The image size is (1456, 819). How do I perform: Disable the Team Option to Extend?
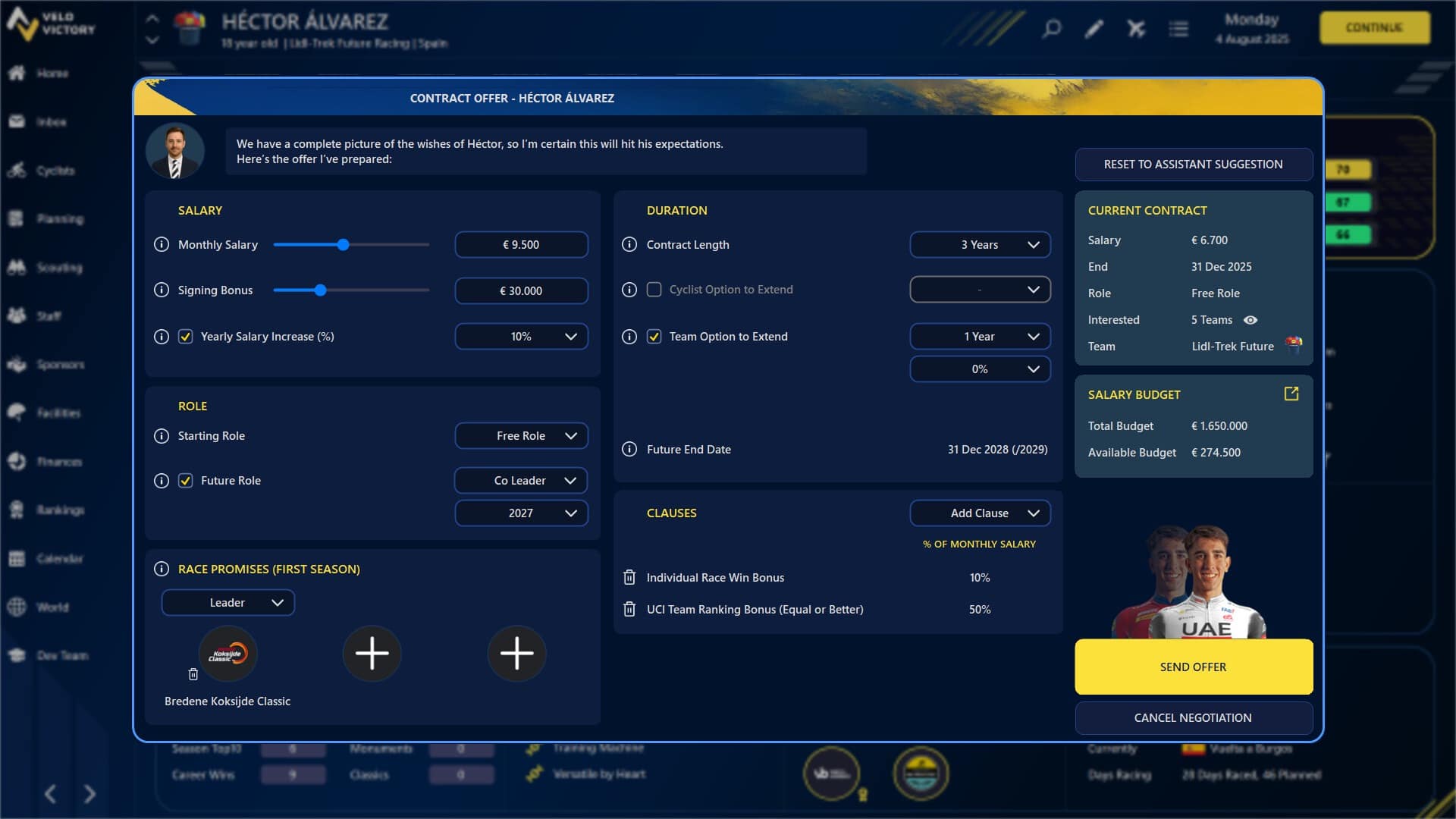(x=654, y=337)
